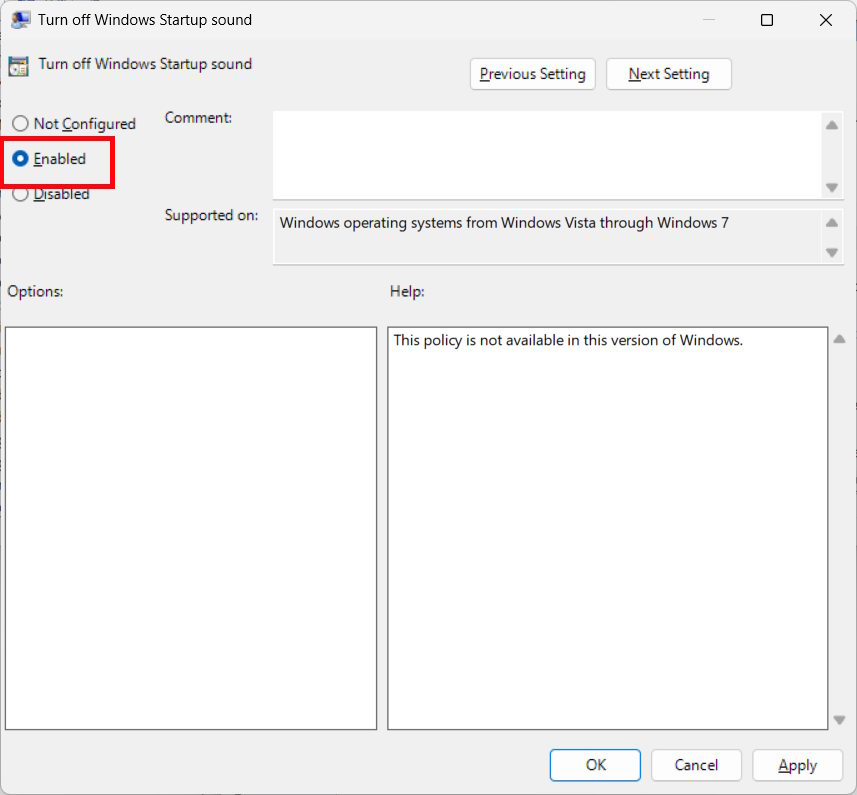
Task: Click the Help pane scroll-up arrow
Action: 839,338
